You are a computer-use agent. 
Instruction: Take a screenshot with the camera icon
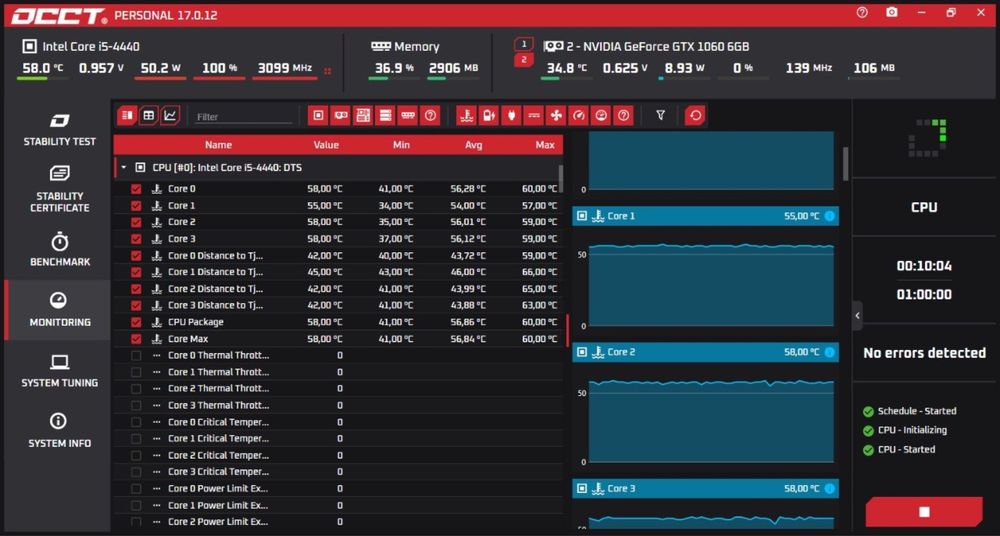892,12
